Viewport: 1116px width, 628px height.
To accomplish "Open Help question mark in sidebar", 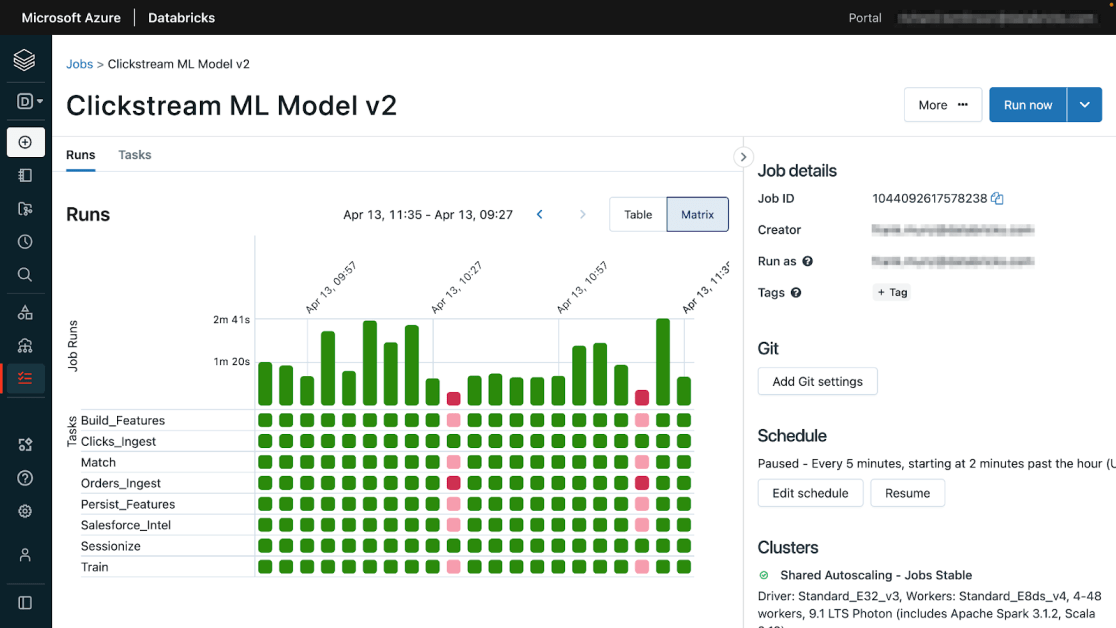I will point(25,478).
